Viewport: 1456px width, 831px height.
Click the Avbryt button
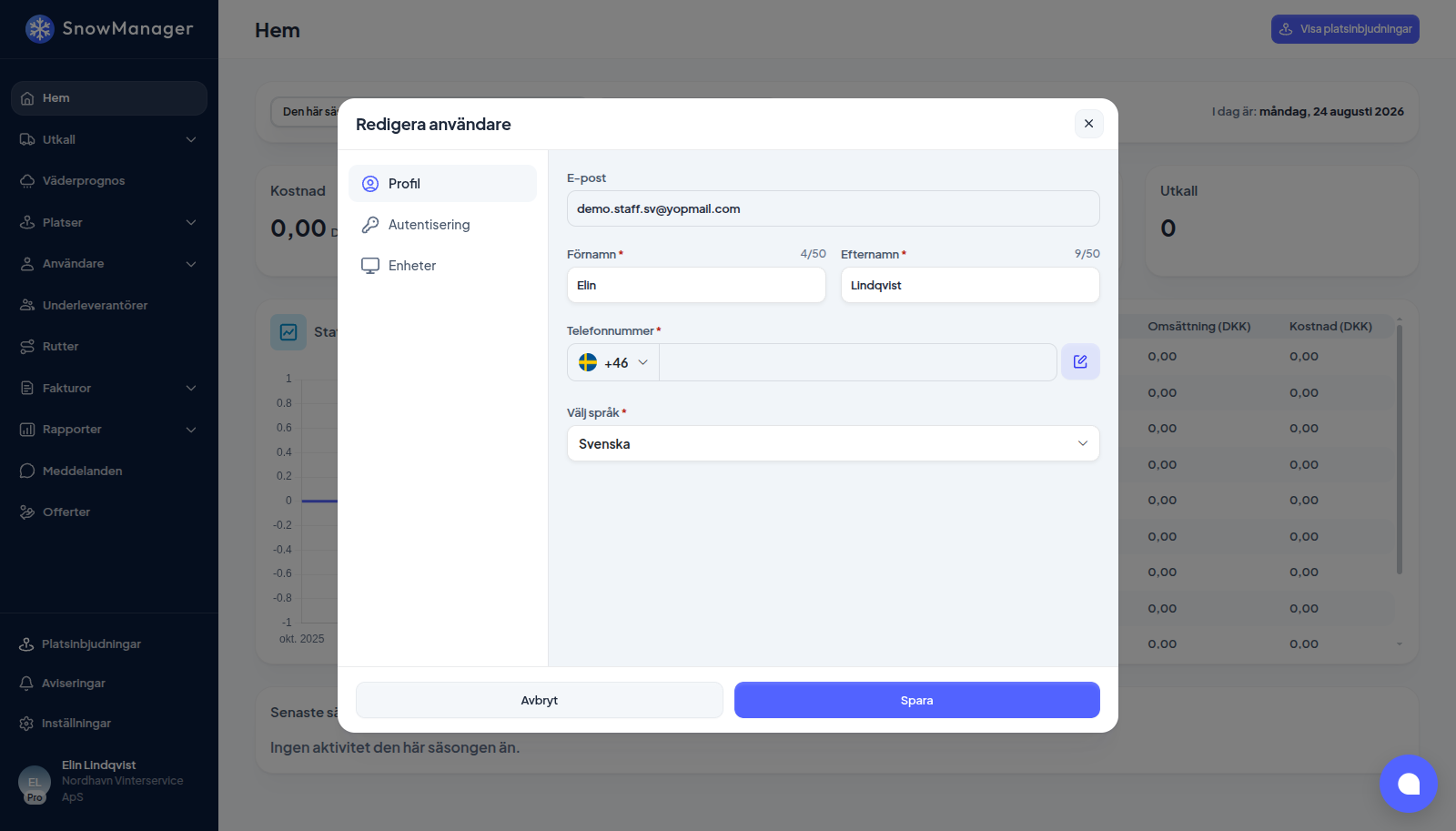[x=539, y=700]
